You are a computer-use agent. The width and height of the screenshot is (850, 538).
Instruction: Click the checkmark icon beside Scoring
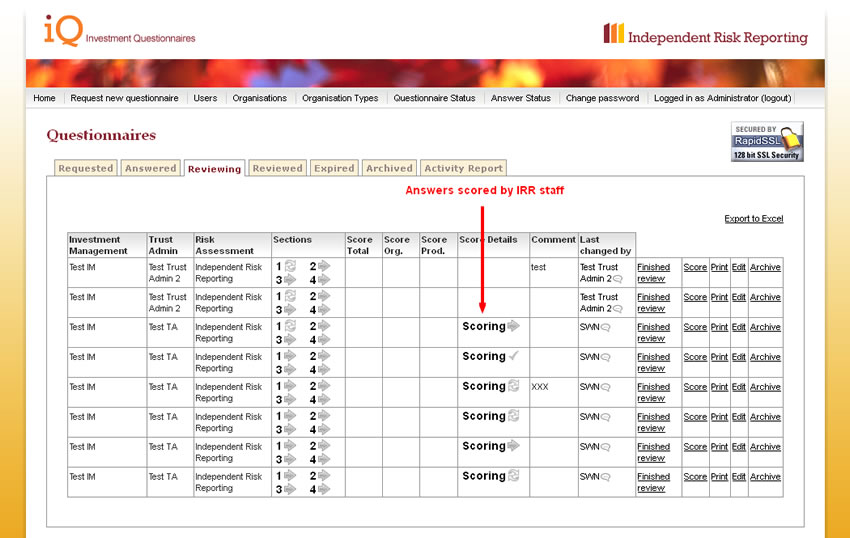(x=513, y=356)
